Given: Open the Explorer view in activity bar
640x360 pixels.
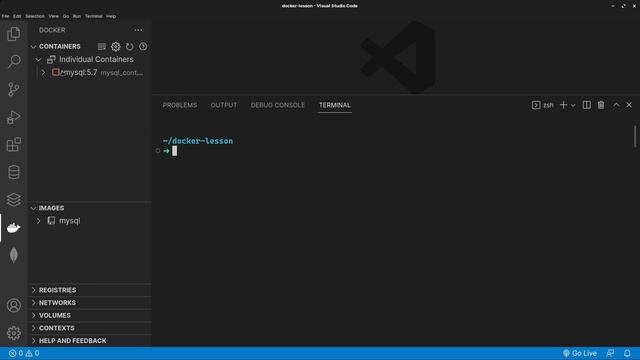Looking at the screenshot, I should click(13, 34).
